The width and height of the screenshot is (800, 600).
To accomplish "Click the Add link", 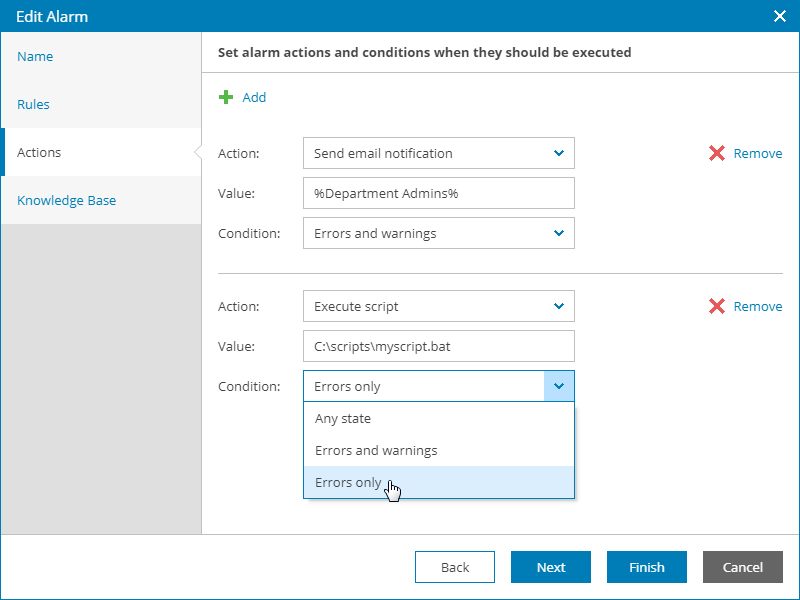I will (x=254, y=97).
